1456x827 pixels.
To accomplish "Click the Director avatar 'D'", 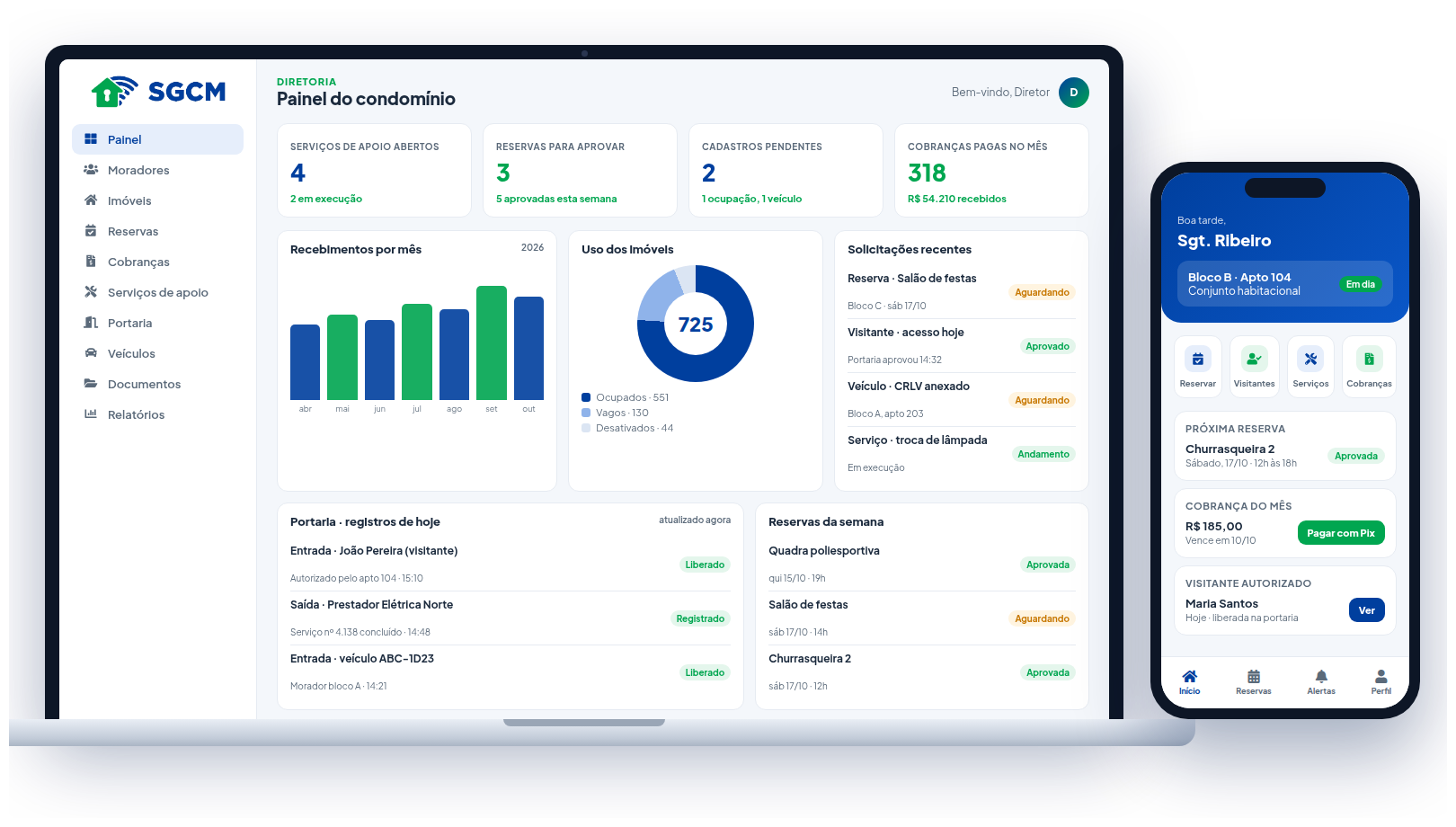I will 1074,93.
